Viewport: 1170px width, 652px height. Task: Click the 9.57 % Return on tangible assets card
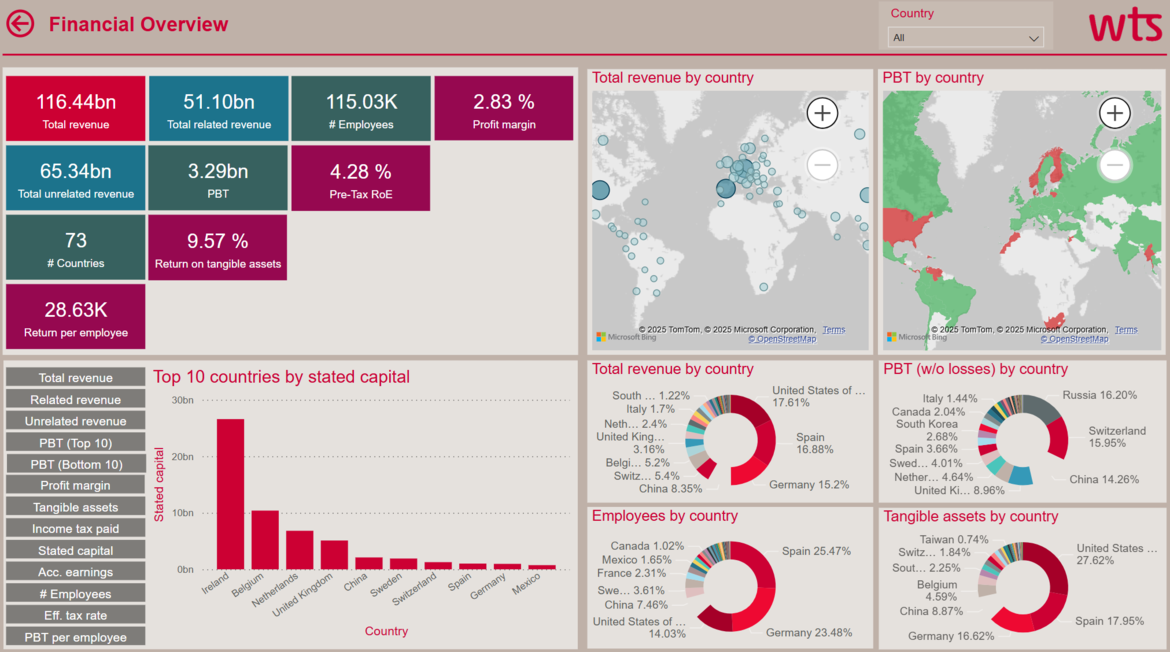pyautogui.click(x=218, y=248)
